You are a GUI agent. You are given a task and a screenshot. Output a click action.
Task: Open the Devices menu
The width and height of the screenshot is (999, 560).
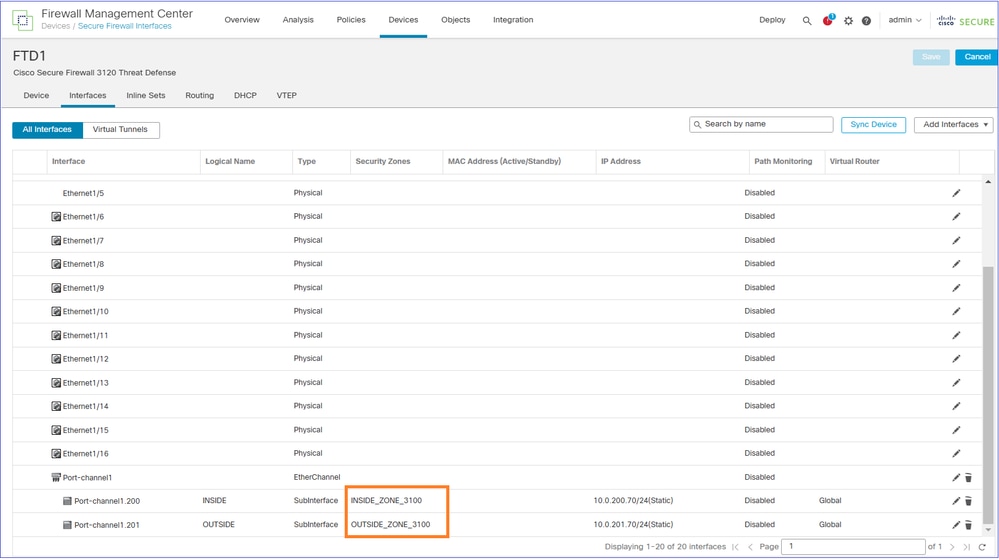(x=403, y=20)
